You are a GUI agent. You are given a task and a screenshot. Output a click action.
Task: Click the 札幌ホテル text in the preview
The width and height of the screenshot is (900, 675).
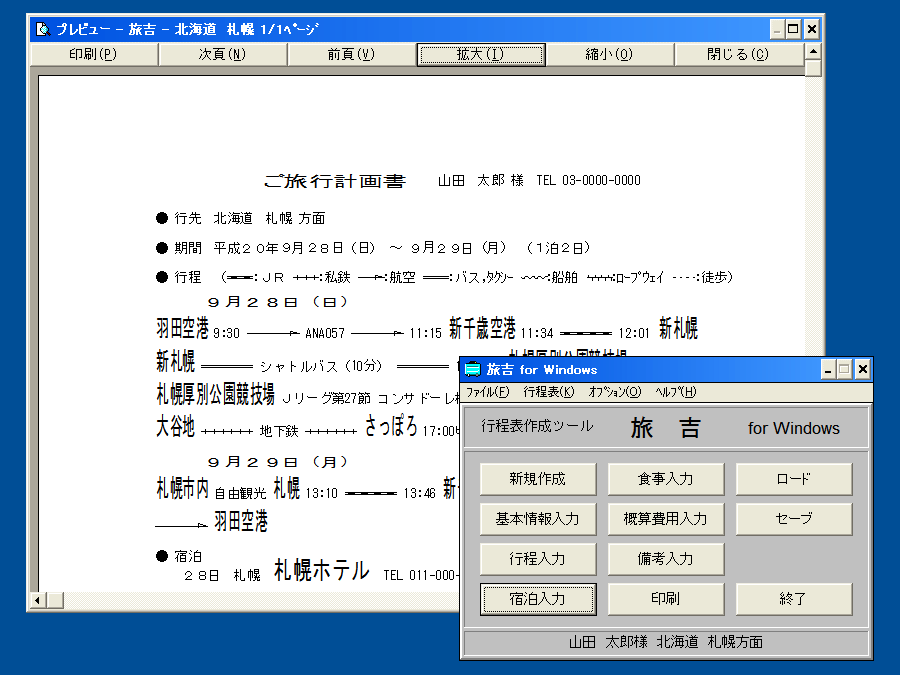(321, 571)
